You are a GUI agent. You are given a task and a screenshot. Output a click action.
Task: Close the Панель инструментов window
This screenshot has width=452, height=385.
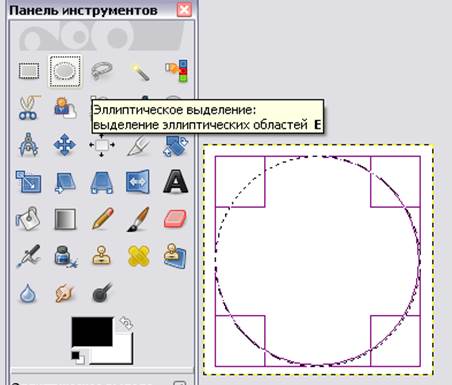(184, 9)
